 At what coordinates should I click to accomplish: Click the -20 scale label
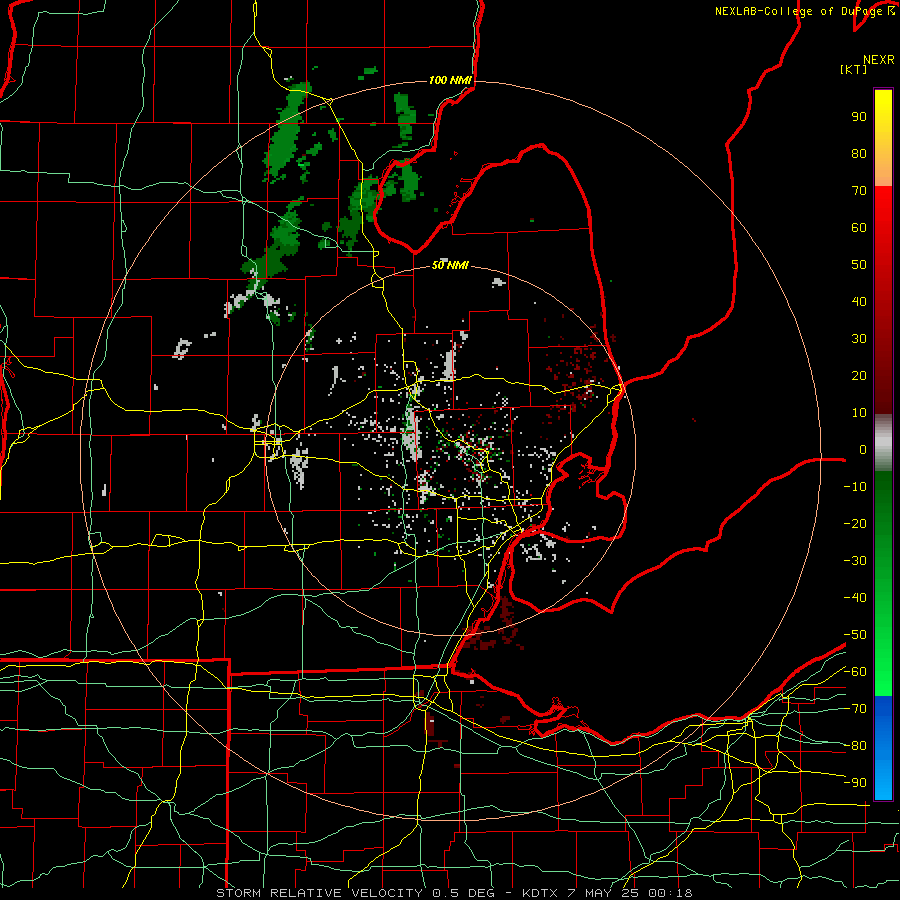point(855,524)
